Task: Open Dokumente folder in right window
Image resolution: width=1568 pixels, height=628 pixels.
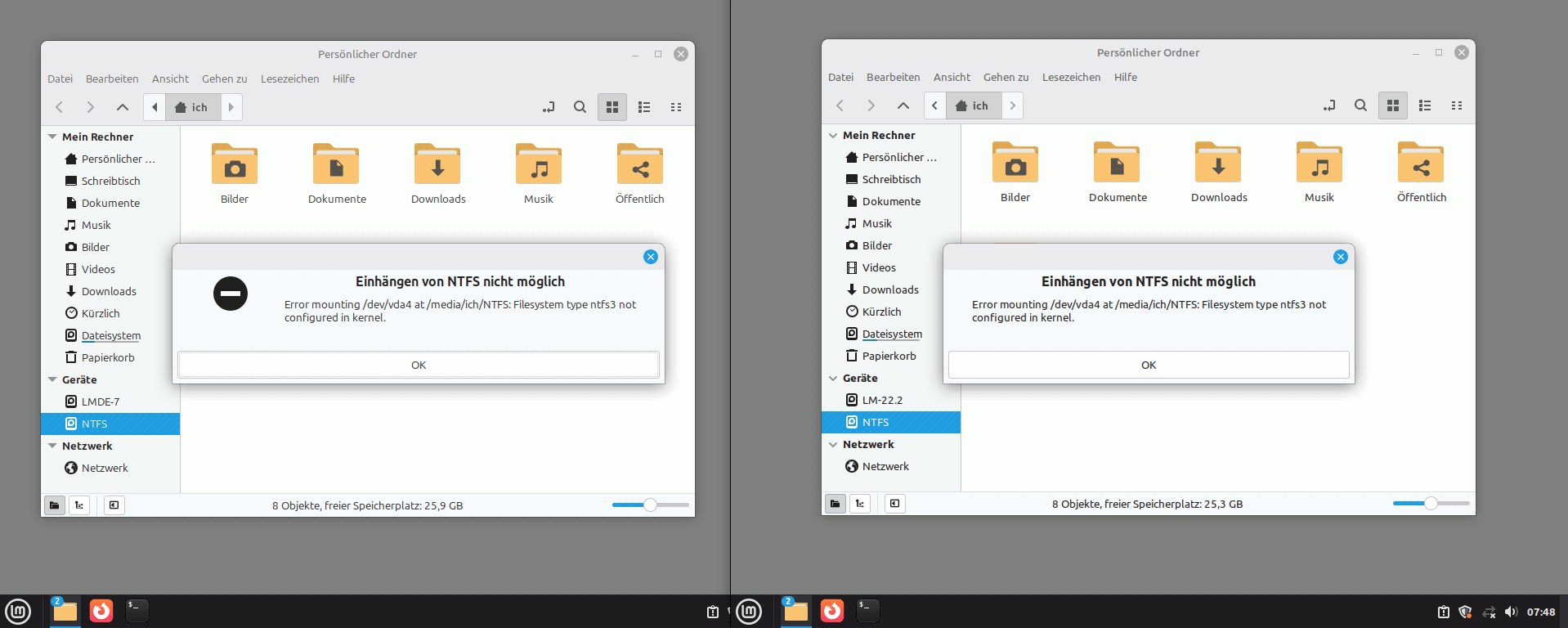Action: (x=1118, y=171)
